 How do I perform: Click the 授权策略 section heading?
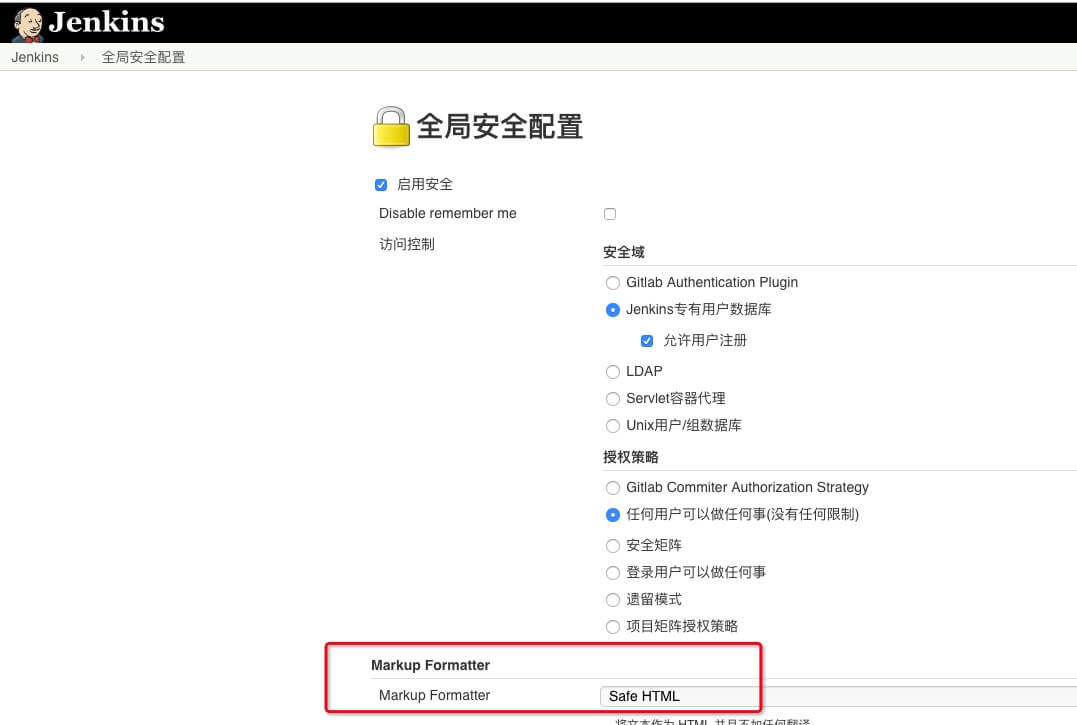tap(631, 457)
